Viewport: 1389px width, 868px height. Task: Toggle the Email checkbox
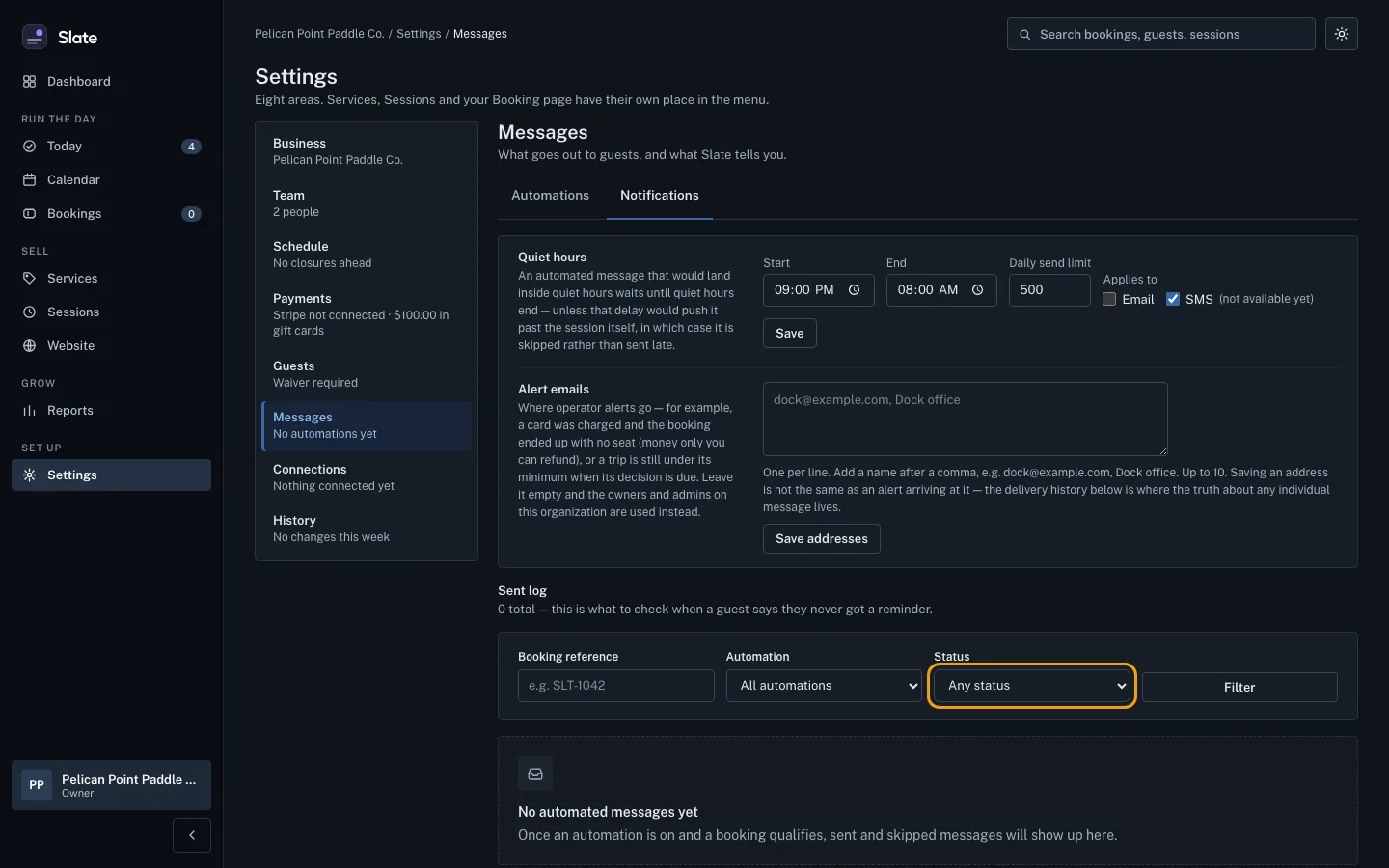pyautogui.click(x=1109, y=299)
